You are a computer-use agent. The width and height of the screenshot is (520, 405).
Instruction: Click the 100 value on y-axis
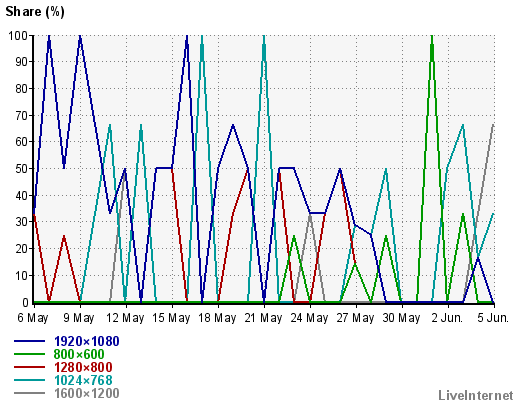(x=18, y=35)
